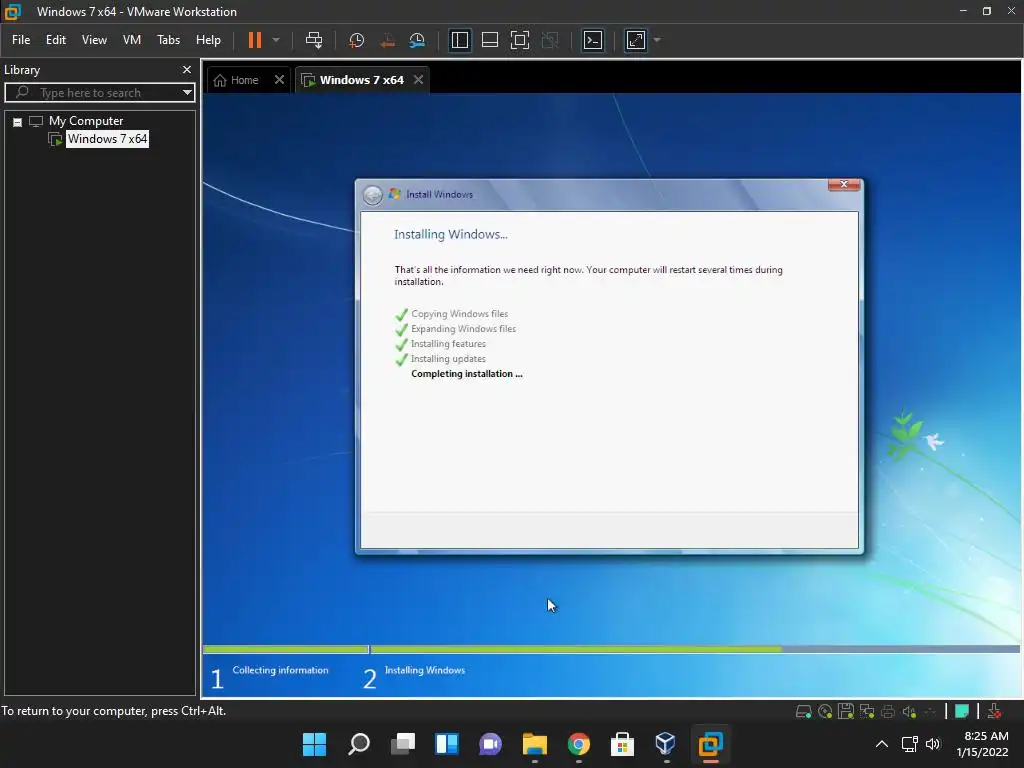
Task: Open the VM menu
Action: pos(132,40)
